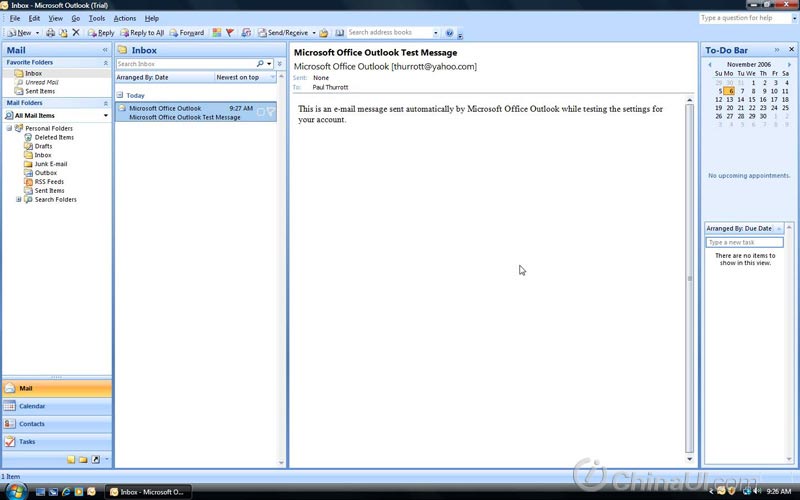Open the Search address books dropdown
This screenshot has width=800, height=500.
pyautogui.click(x=435, y=33)
